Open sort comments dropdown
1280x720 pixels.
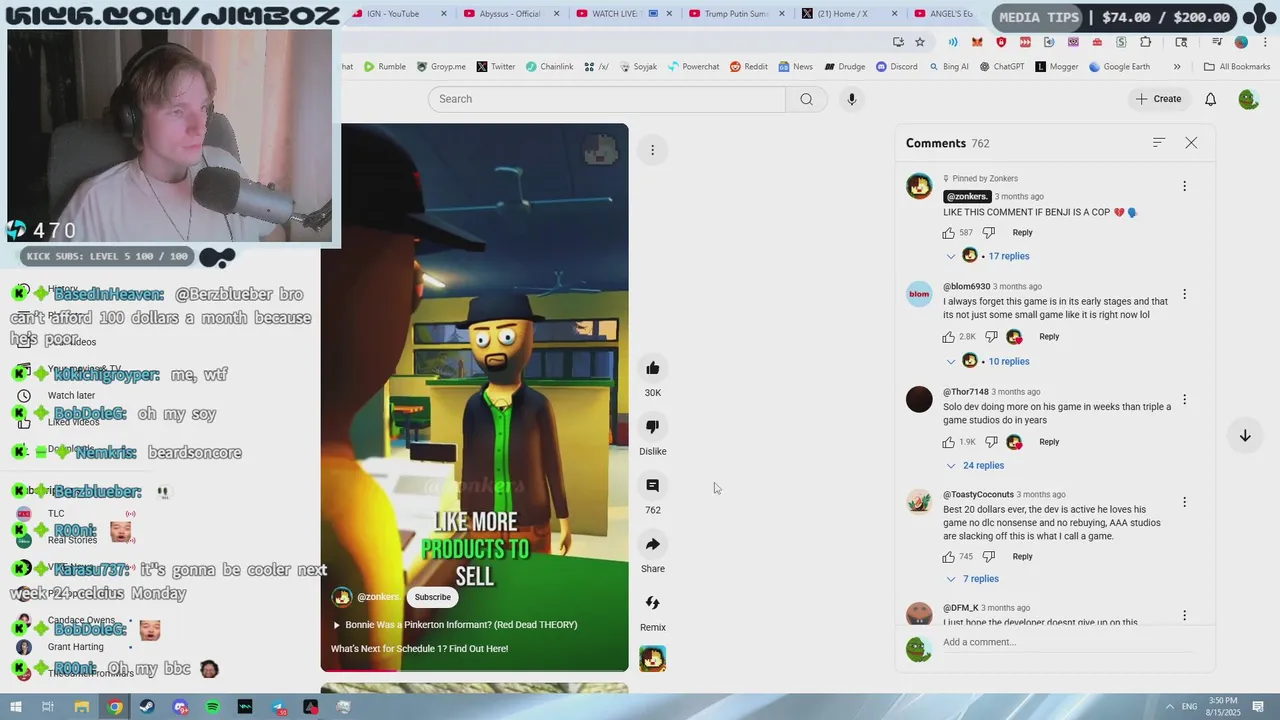(x=1158, y=143)
